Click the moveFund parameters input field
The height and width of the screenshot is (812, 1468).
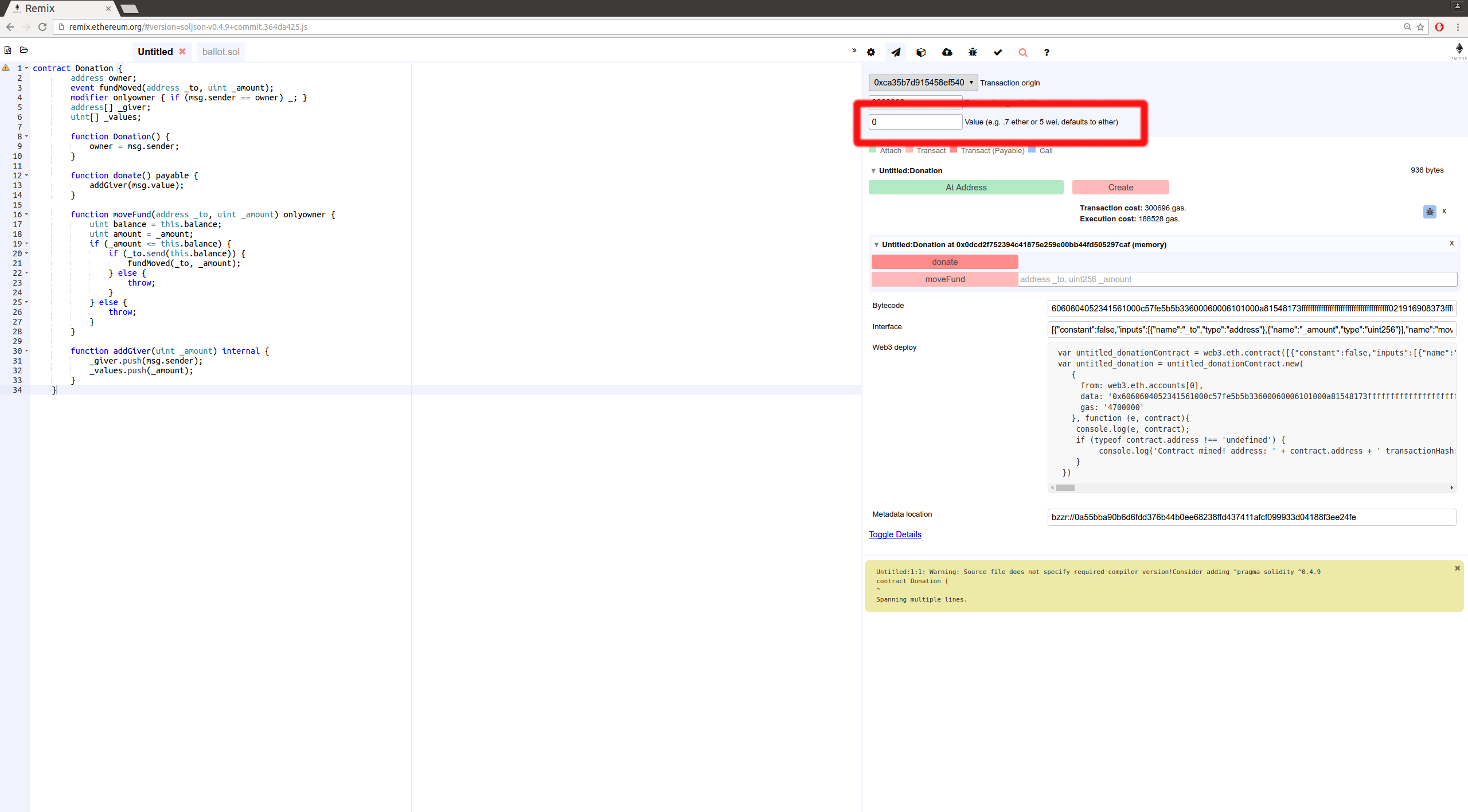[1237, 279]
